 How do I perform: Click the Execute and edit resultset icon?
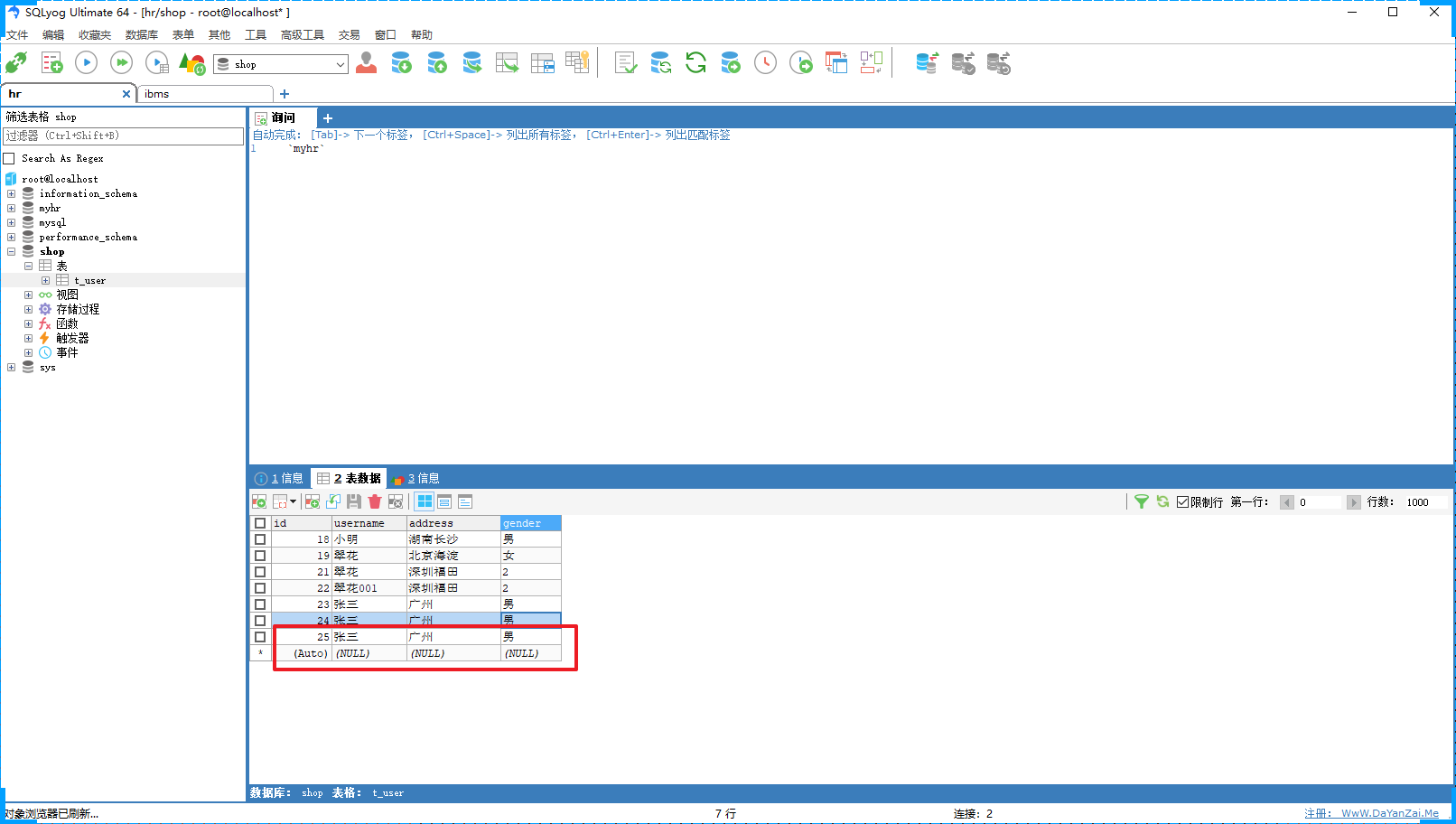[x=157, y=63]
